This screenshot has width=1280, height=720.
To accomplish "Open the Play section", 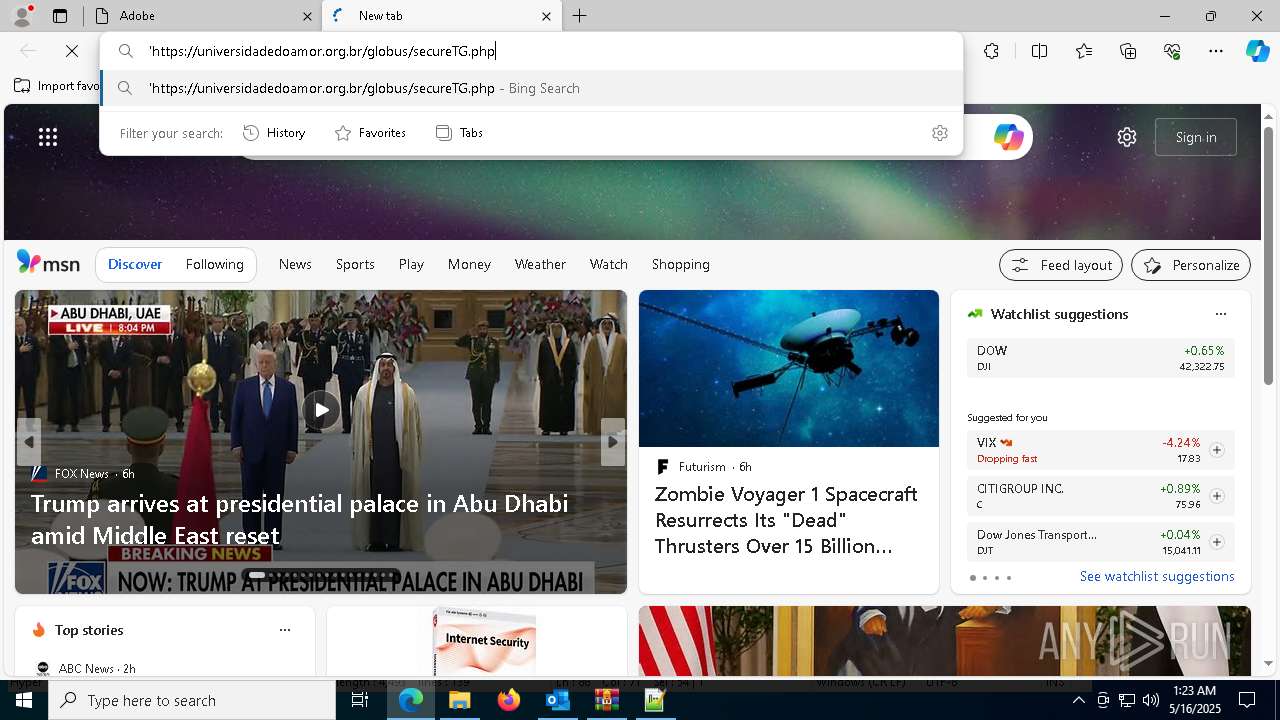I will [411, 264].
